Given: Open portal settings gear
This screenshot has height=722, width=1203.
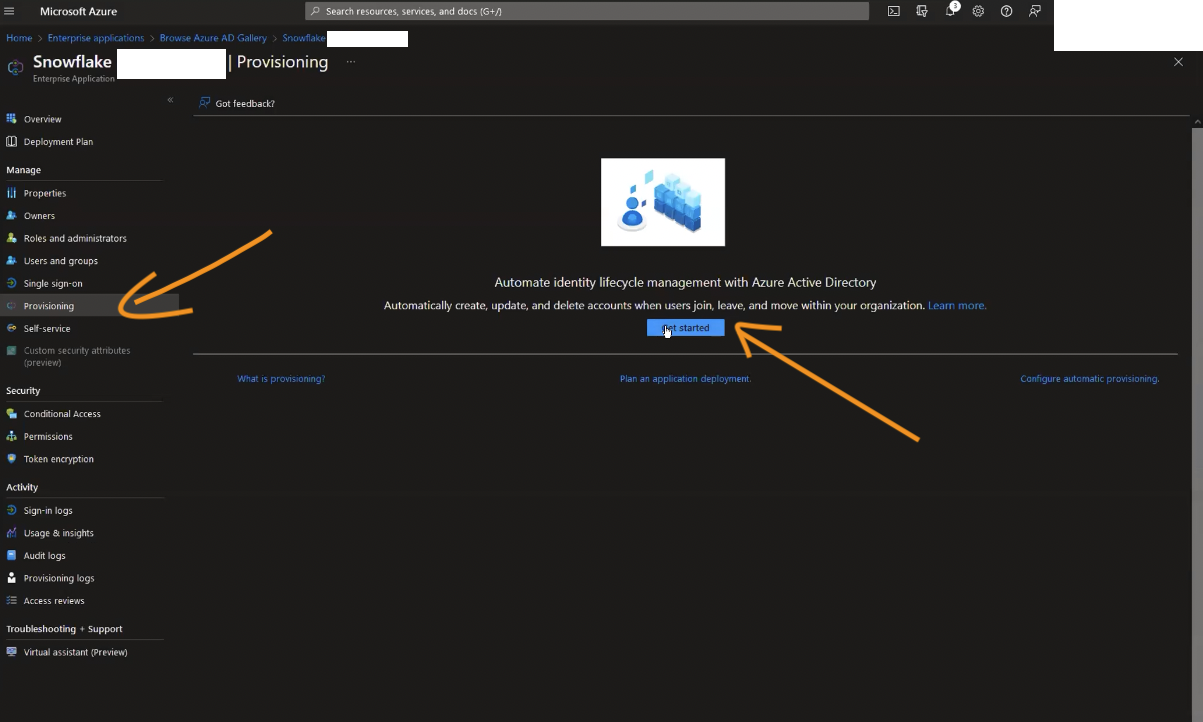Looking at the screenshot, I should 978,11.
